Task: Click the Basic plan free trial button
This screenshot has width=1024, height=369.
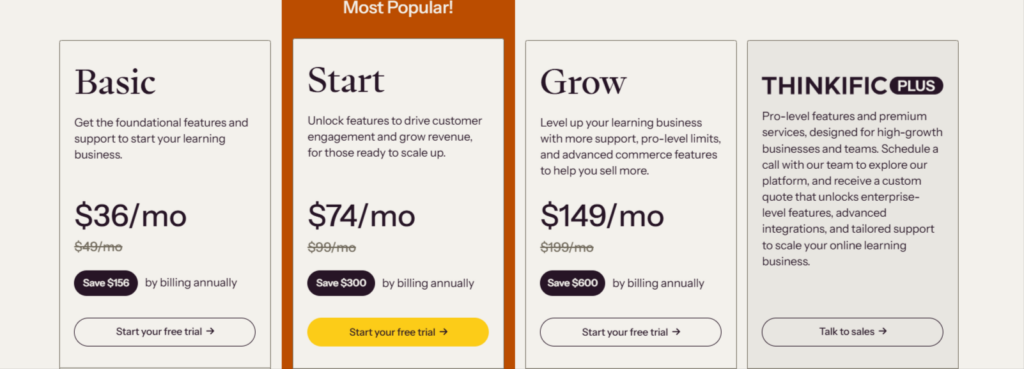Action: (x=165, y=332)
